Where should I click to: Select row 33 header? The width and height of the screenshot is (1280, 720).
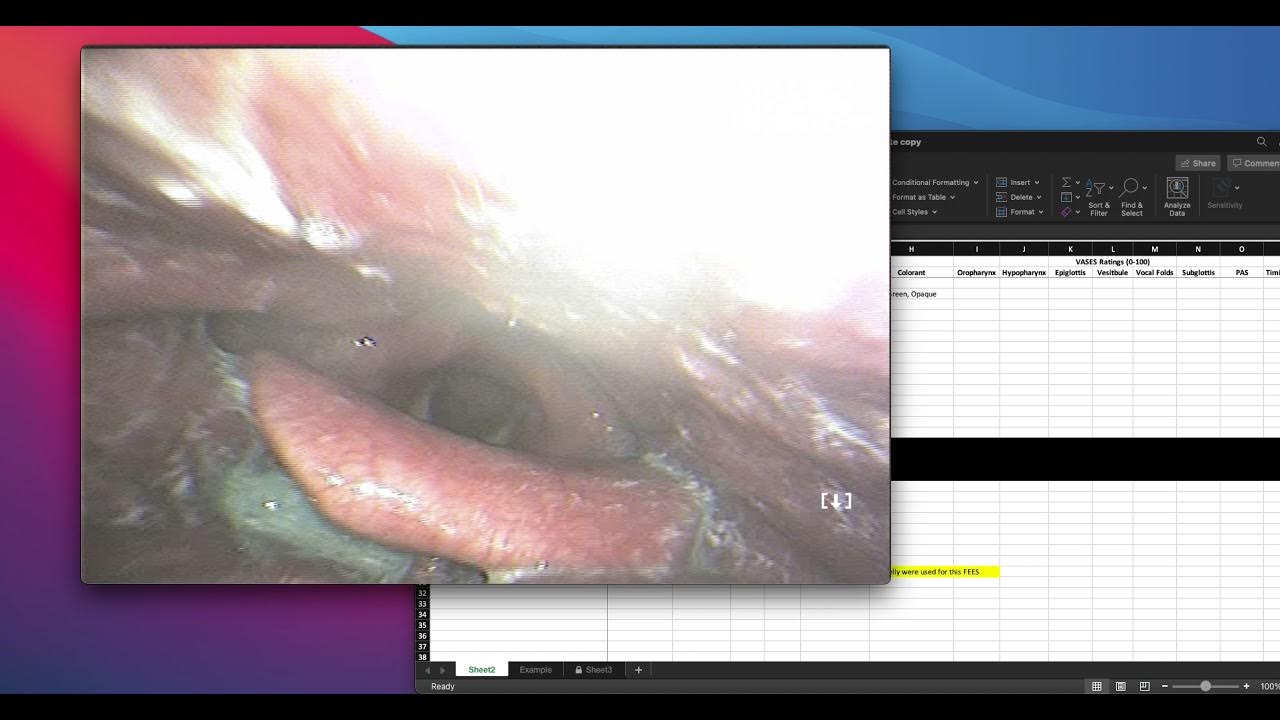tap(422, 604)
